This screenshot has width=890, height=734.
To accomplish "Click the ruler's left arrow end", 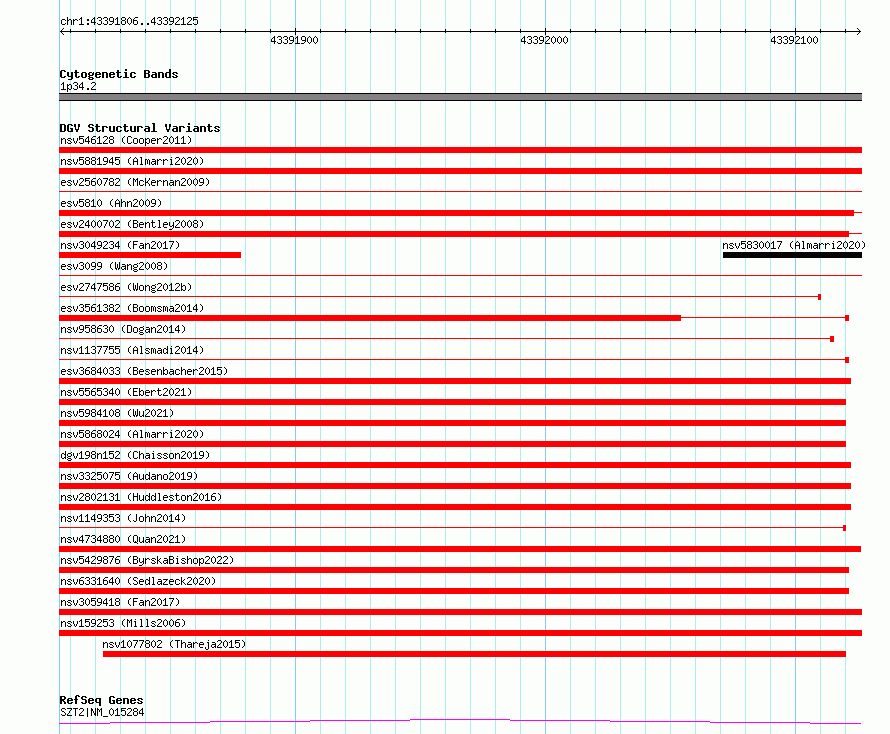I will pos(63,31).
